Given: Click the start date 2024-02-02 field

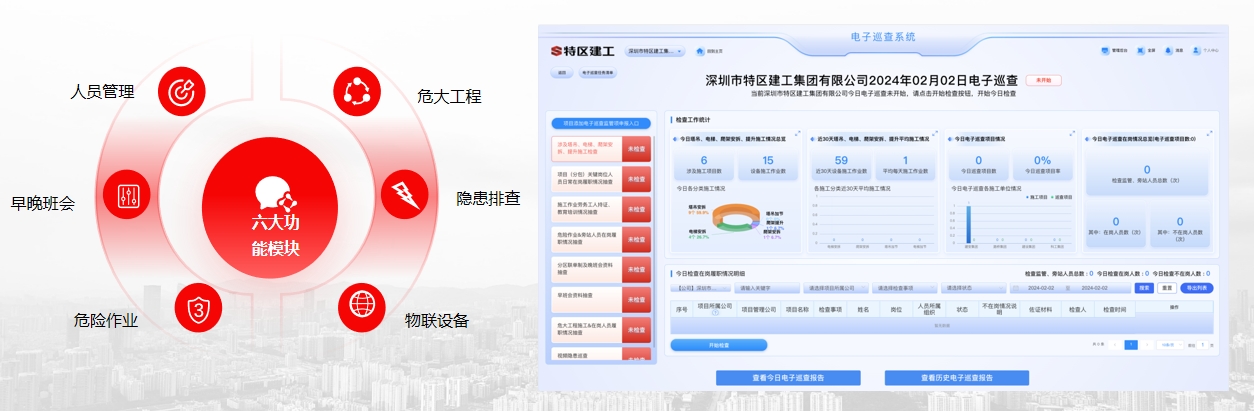Looking at the screenshot, I should click(1041, 288).
